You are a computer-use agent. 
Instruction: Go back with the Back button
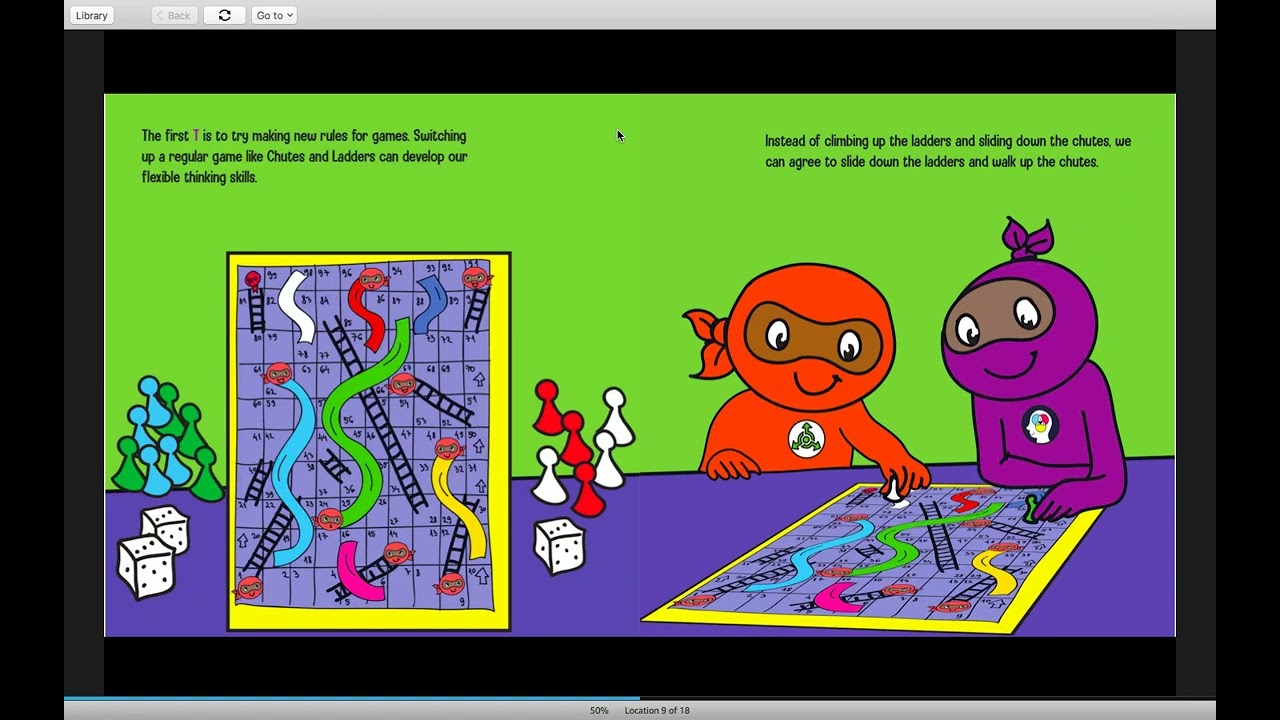point(174,15)
